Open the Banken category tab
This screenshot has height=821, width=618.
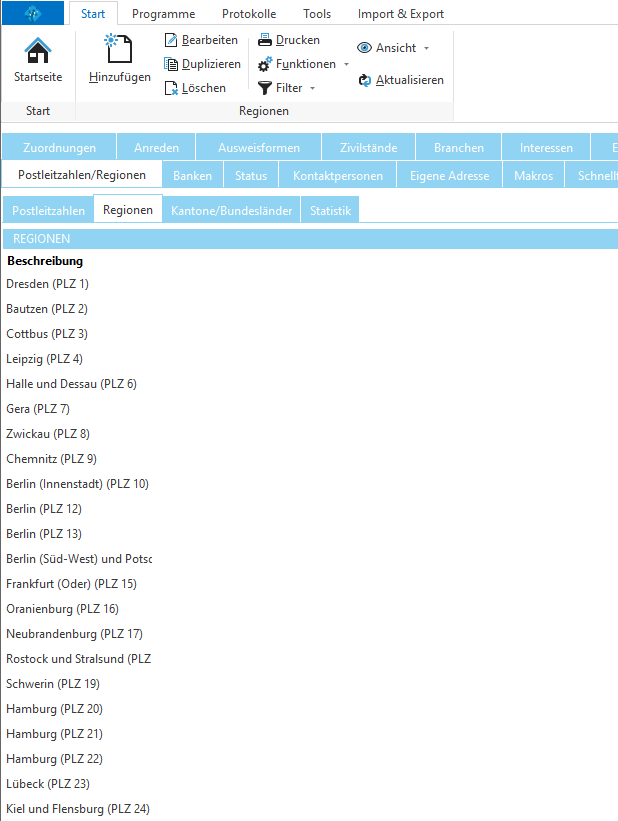[192, 176]
